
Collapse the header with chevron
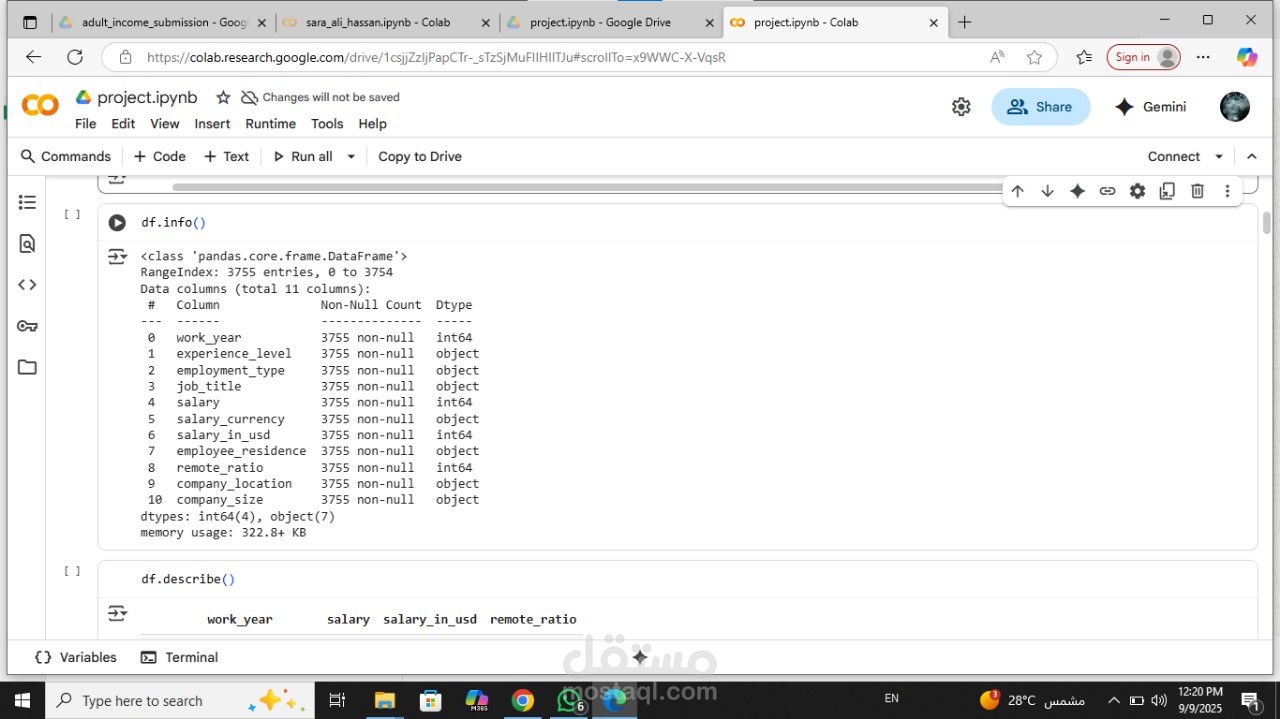1251,157
